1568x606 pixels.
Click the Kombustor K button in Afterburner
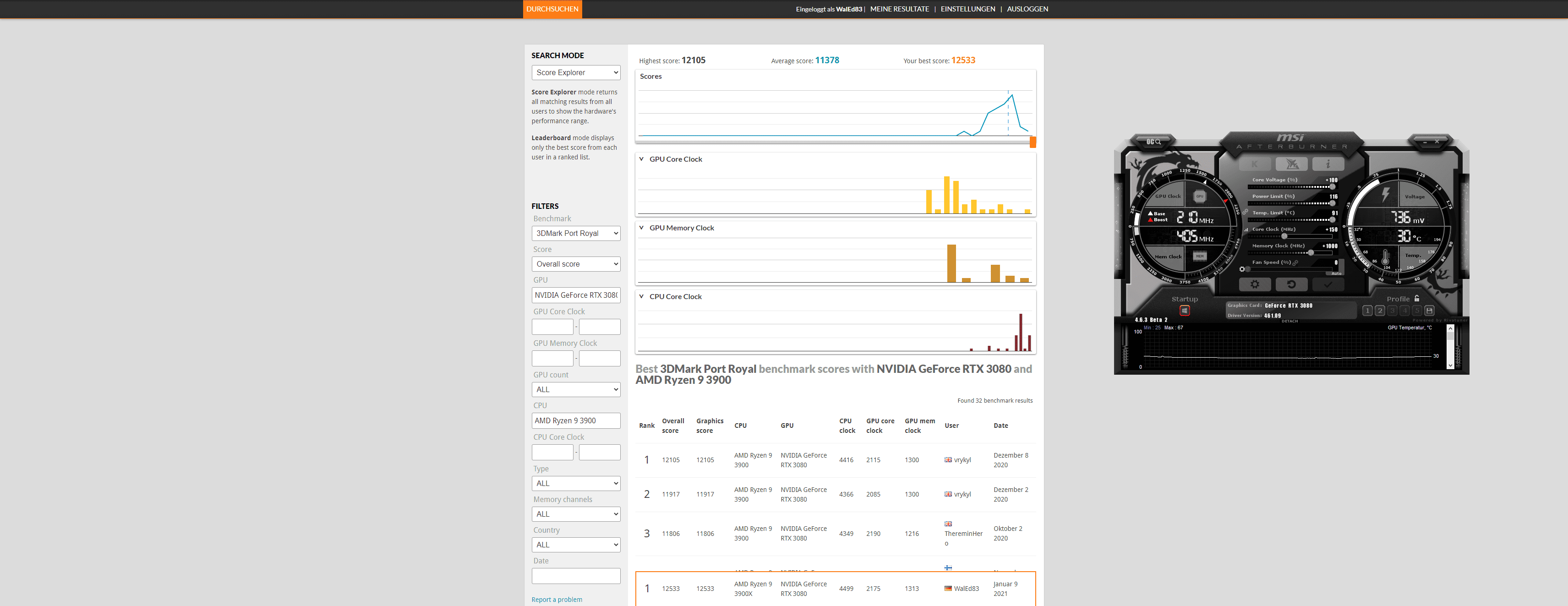1255,164
